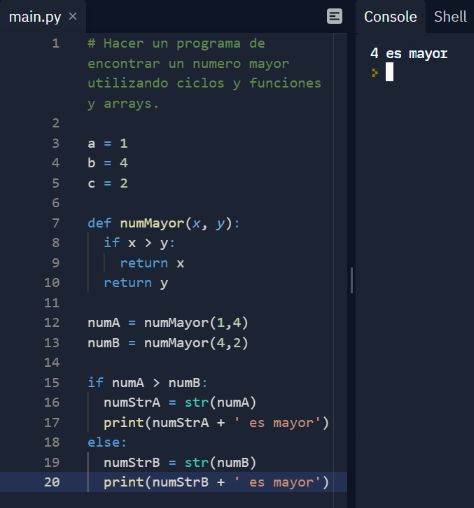Screen dimensions: 474x508
Task: Click comment text 'encontrar un numero mayor'
Action: [188, 64]
